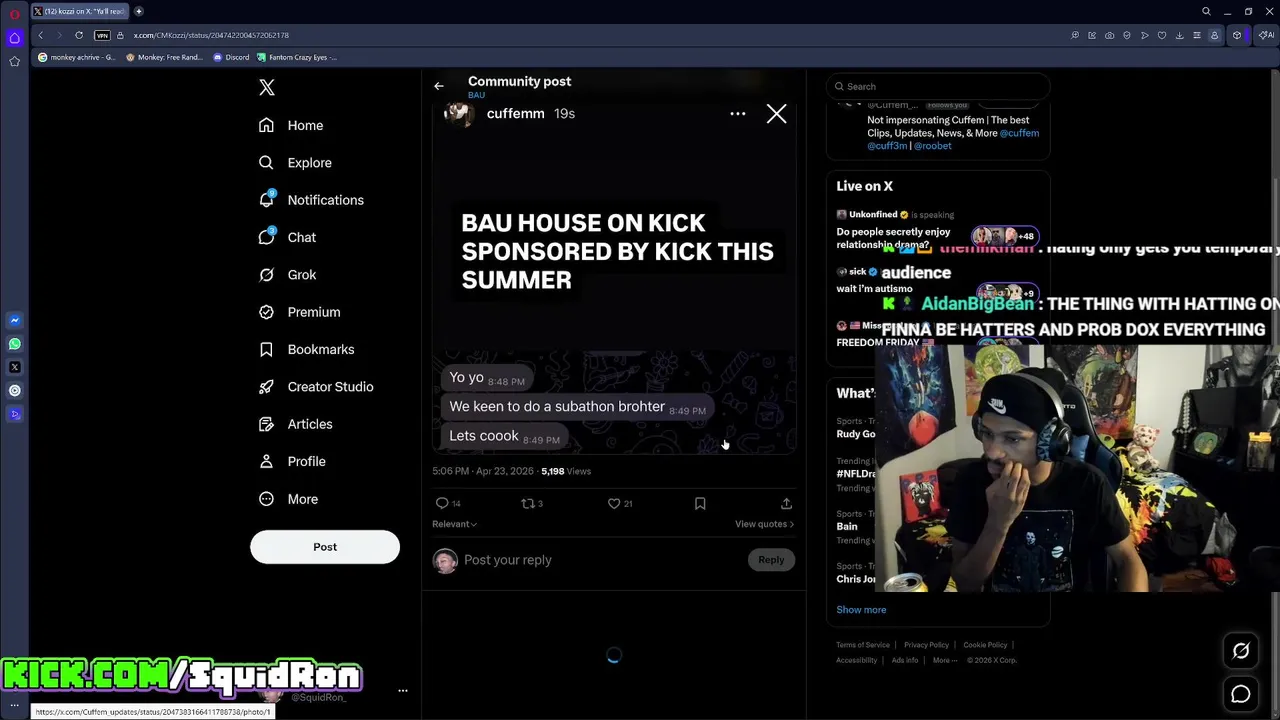Open Opera sidebar bookmarks star
Screen dimensions: 1280x720
pos(14,61)
